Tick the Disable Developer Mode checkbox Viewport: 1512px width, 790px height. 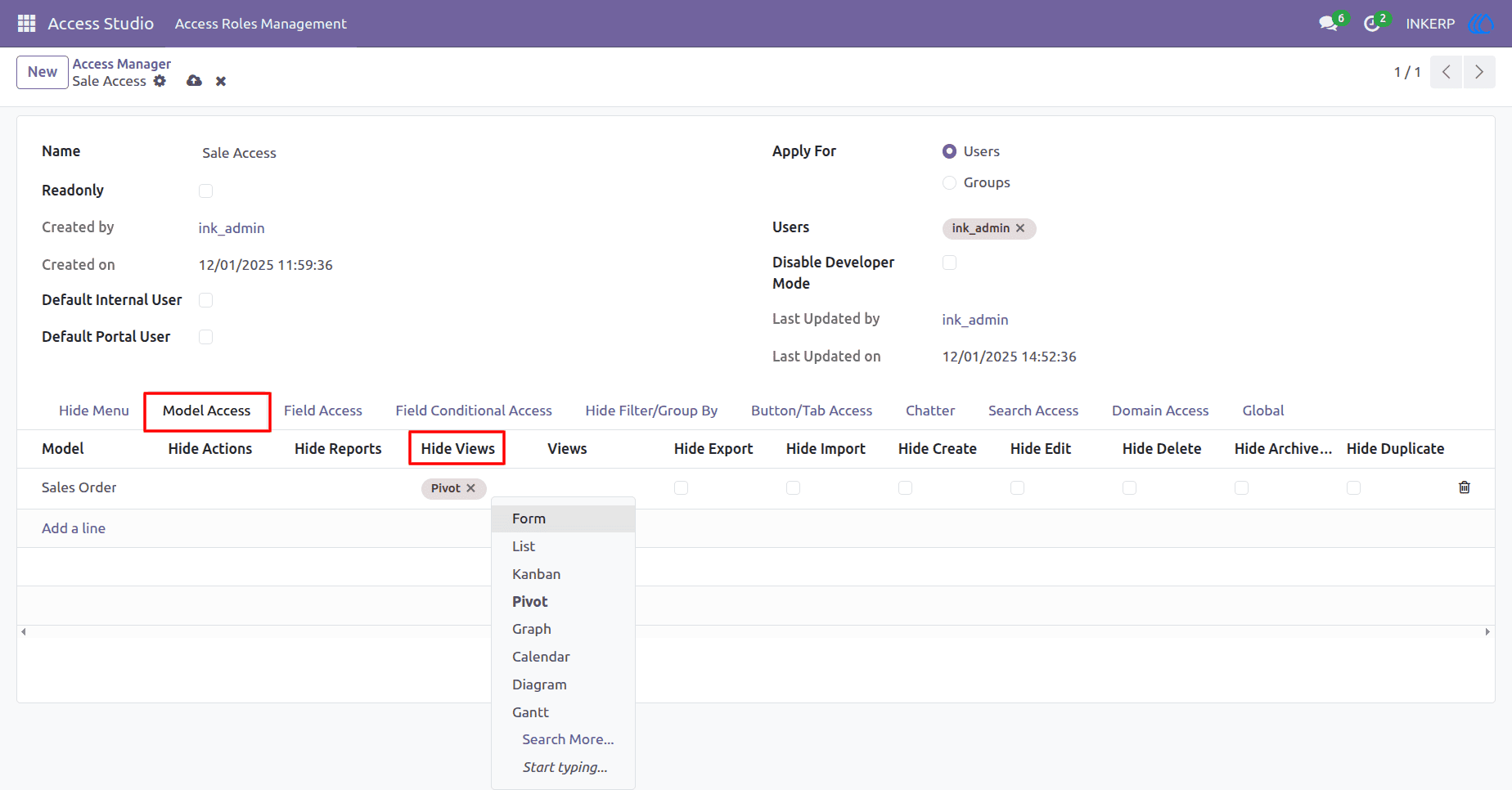tap(949, 263)
